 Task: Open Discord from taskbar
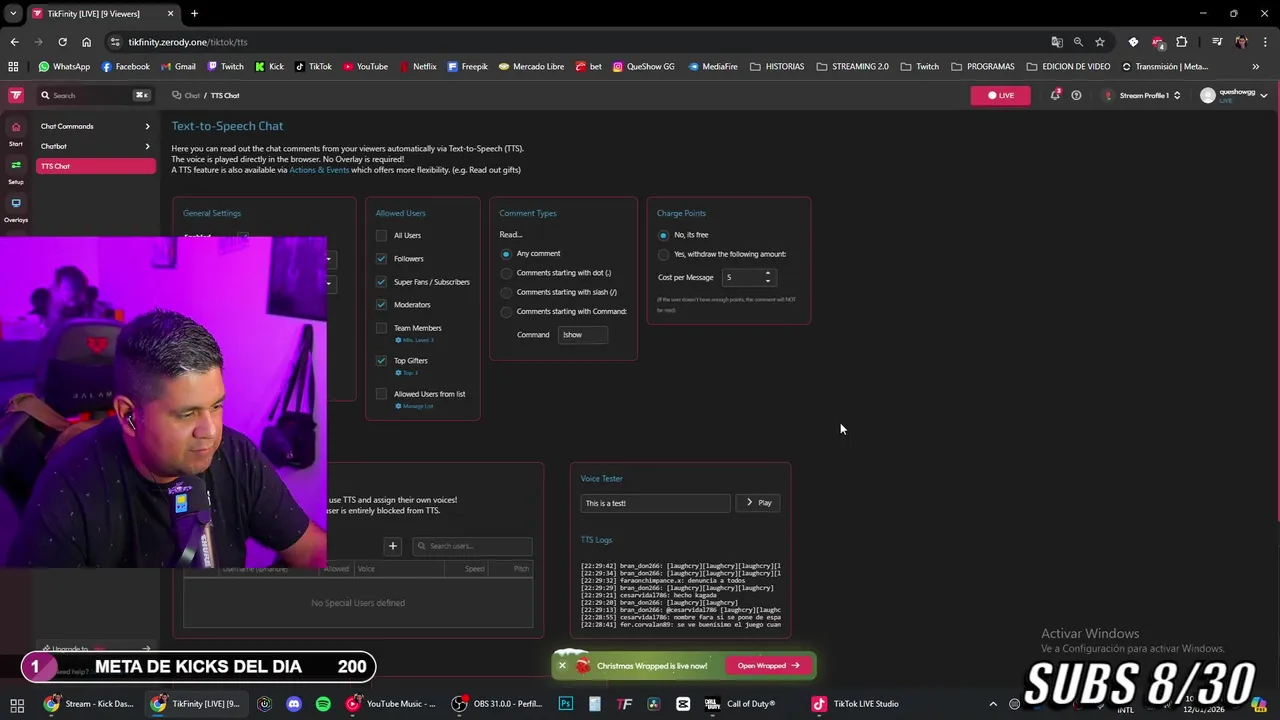pyautogui.click(x=294, y=704)
